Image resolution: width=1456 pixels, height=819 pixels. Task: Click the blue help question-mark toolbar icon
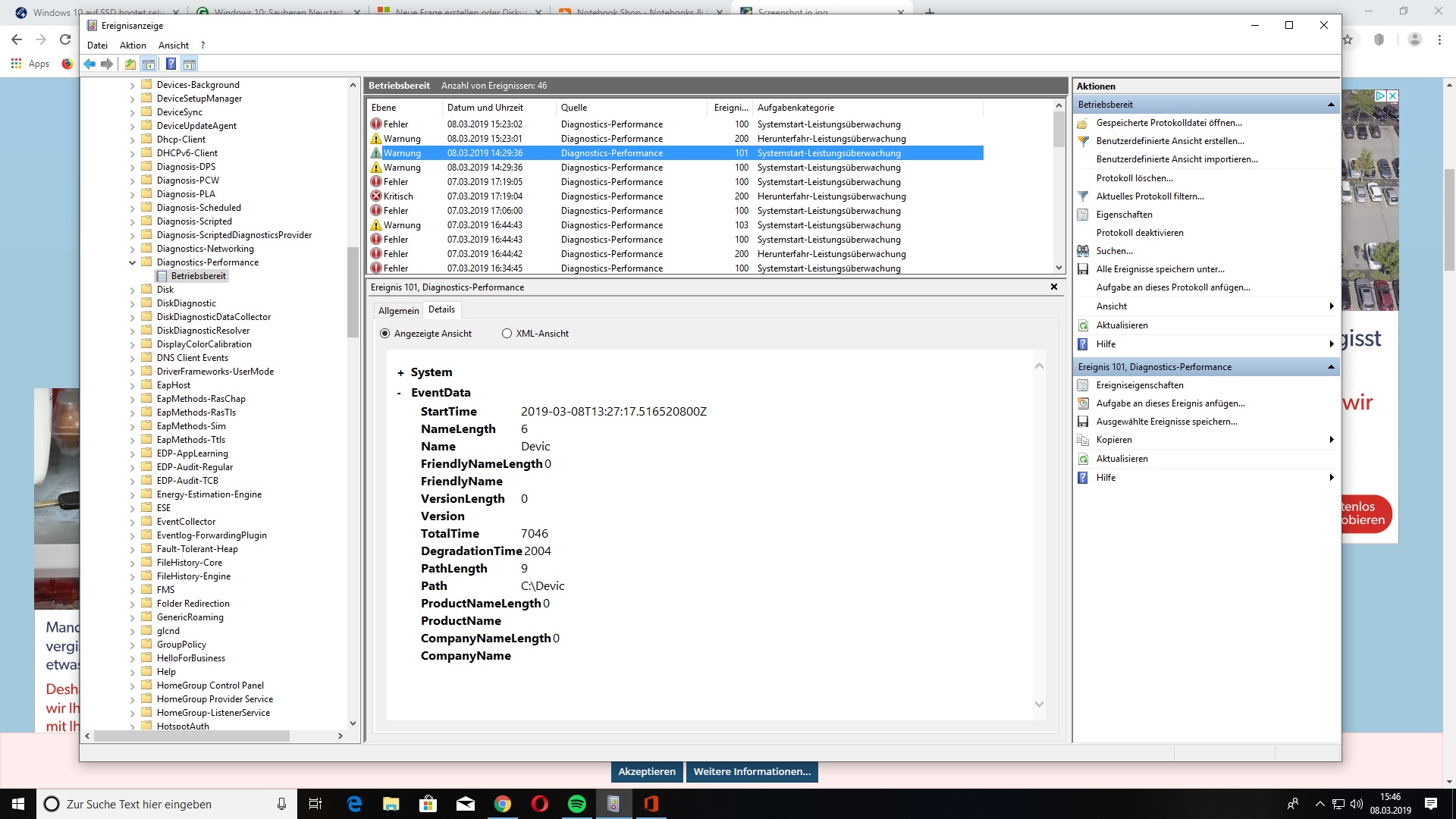pyautogui.click(x=171, y=64)
